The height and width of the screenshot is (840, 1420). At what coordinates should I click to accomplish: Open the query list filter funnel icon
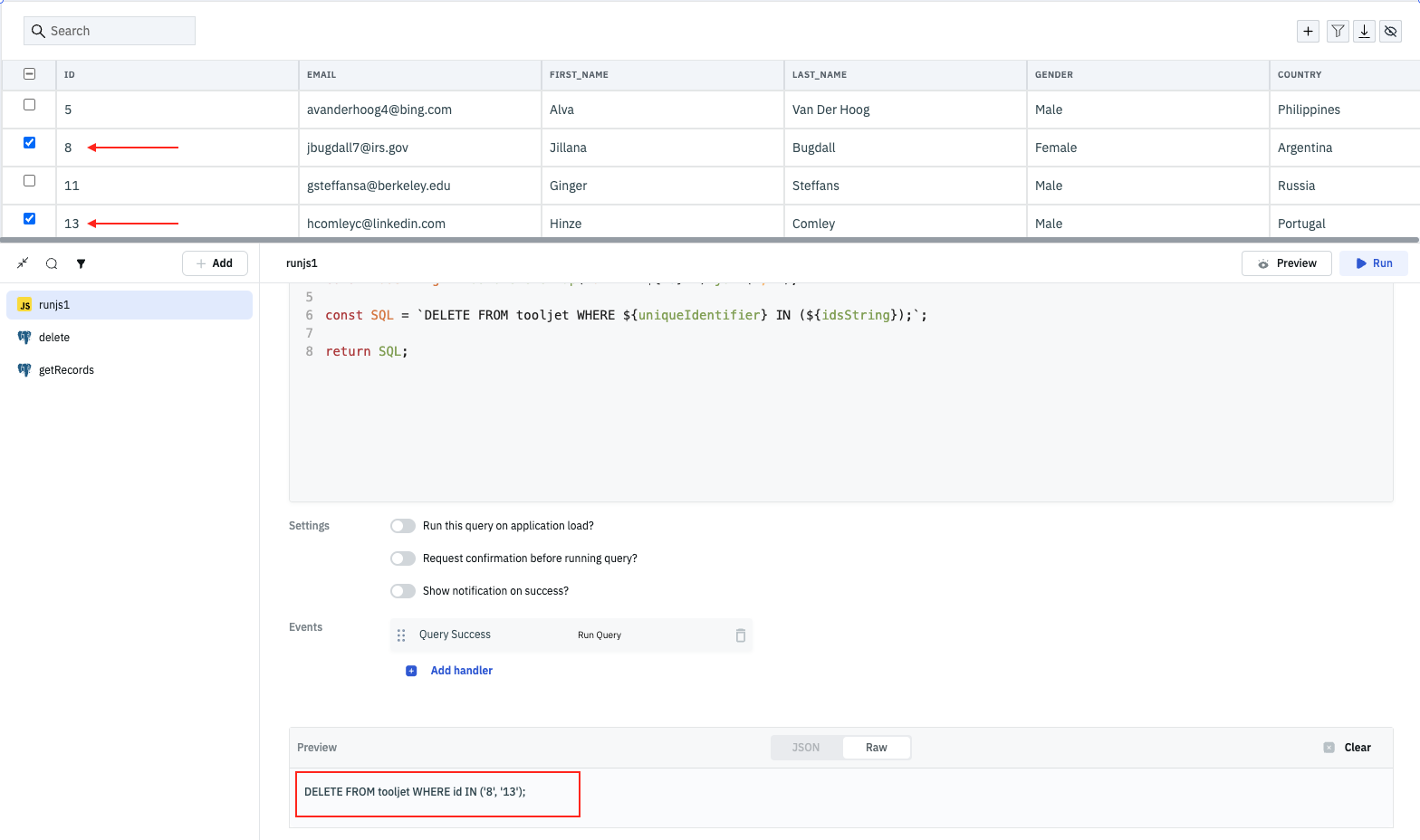pos(81,263)
